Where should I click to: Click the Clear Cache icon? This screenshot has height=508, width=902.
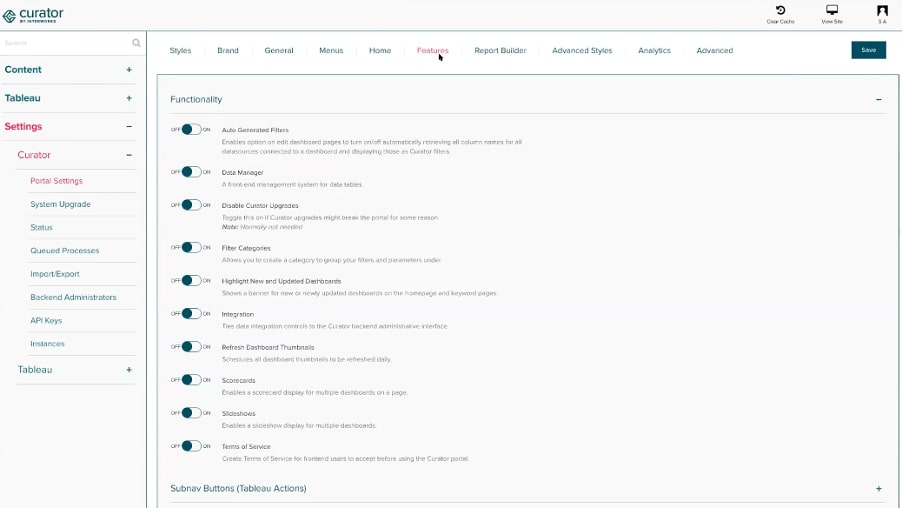pyautogui.click(x=780, y=10)
